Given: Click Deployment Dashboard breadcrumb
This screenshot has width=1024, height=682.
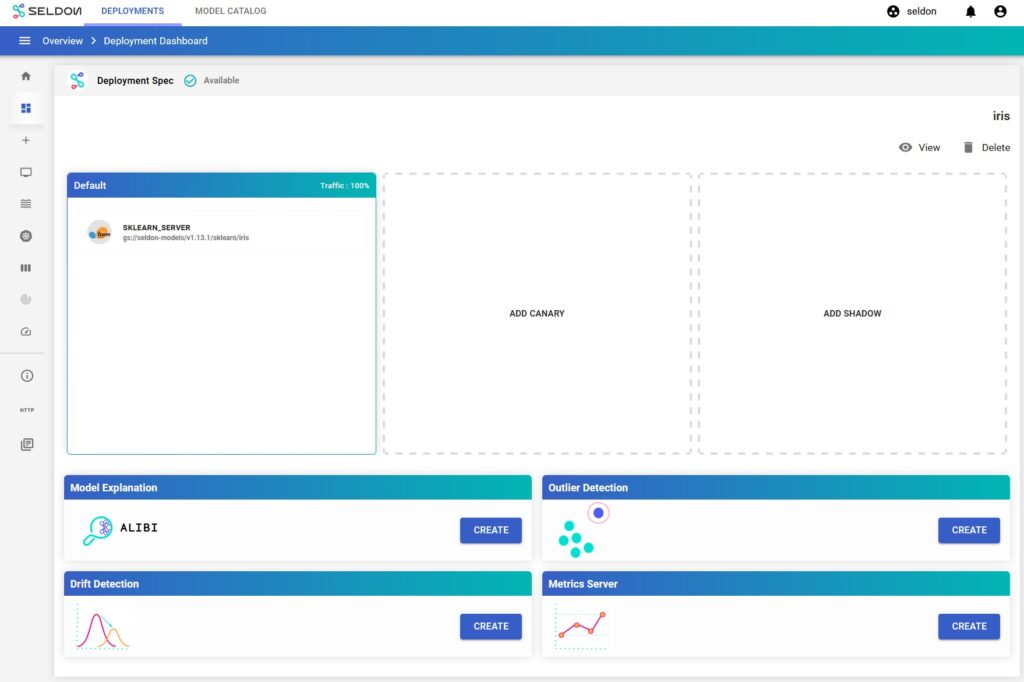Looking at the screenshot, I should [155, 41].
